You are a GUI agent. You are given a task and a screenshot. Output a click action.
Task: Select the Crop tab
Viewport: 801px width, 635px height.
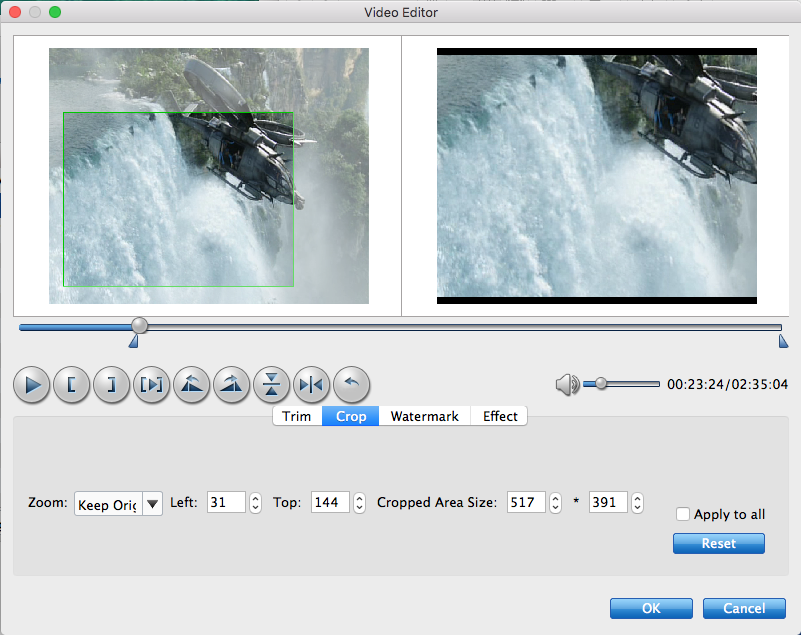tap(350, 416)
